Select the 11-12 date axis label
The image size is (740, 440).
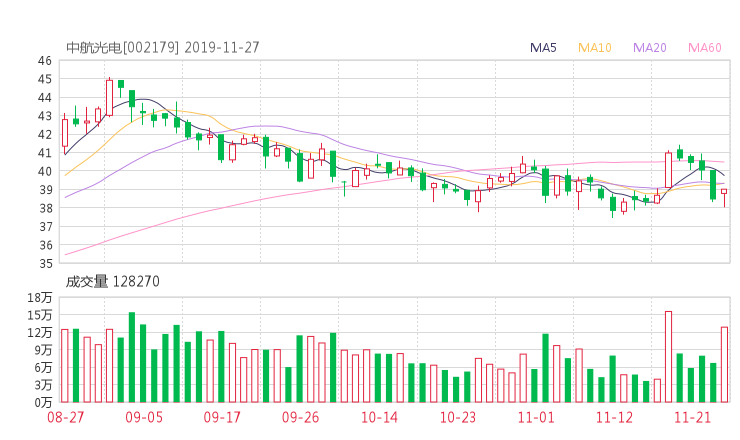[x=614, y=417]
